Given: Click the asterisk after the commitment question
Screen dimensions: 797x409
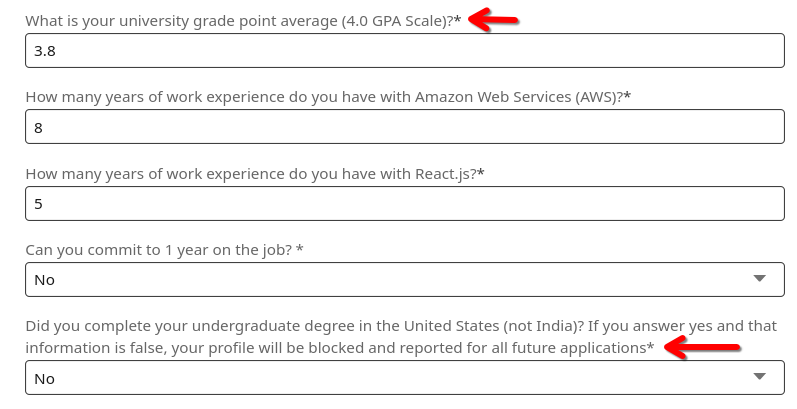Looking at the screenshot, I should [300, 249].
